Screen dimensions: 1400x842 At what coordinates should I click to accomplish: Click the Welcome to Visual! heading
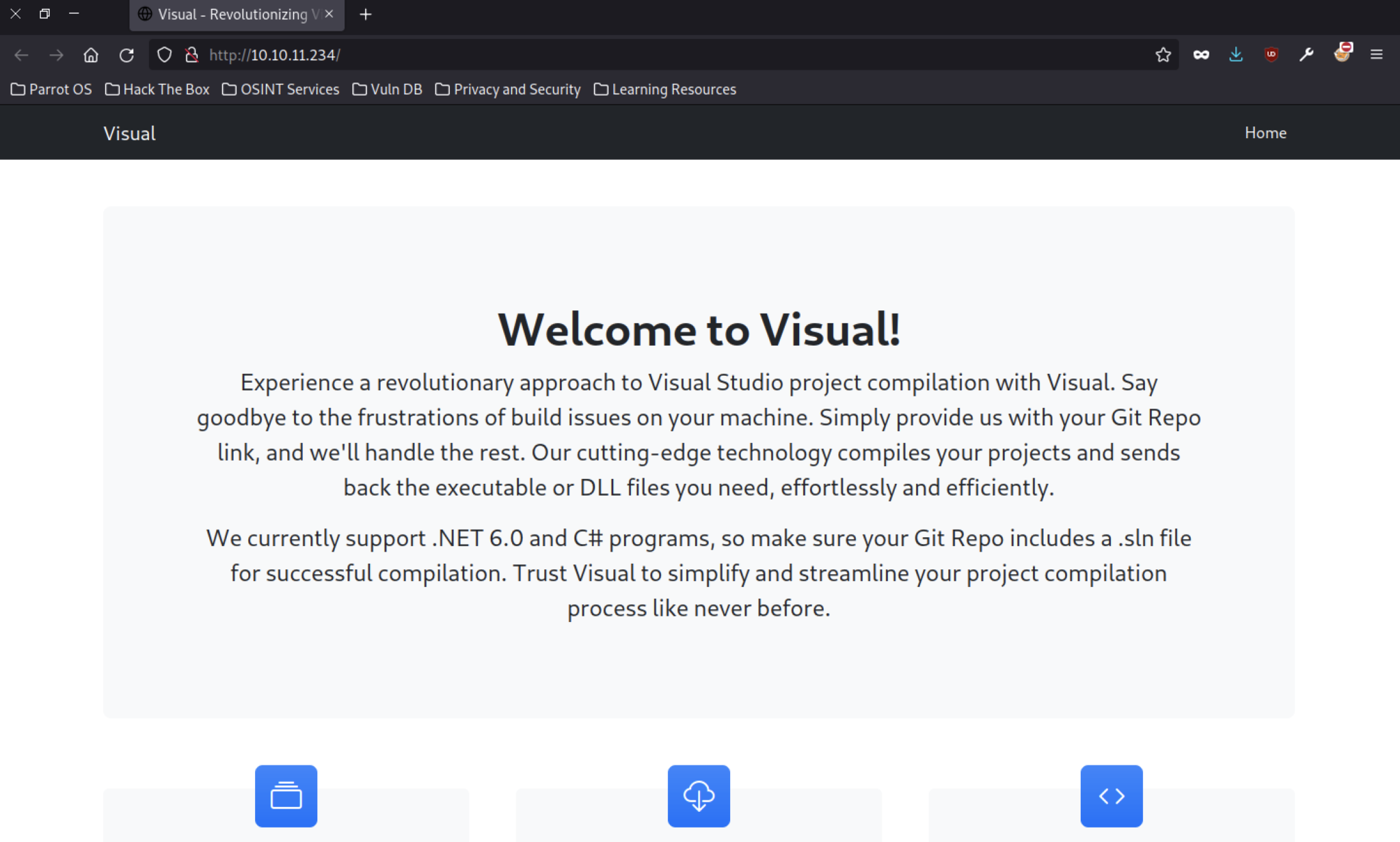(x=699, y=329)
